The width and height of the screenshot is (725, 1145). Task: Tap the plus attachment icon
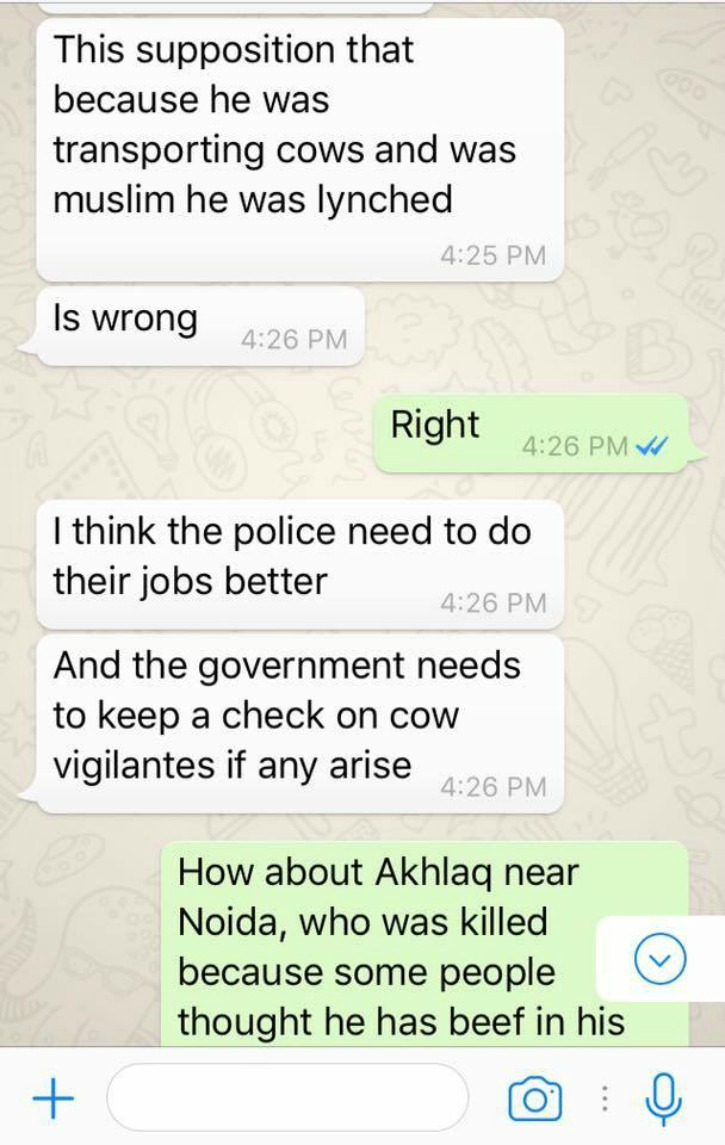click(53, 1098)
